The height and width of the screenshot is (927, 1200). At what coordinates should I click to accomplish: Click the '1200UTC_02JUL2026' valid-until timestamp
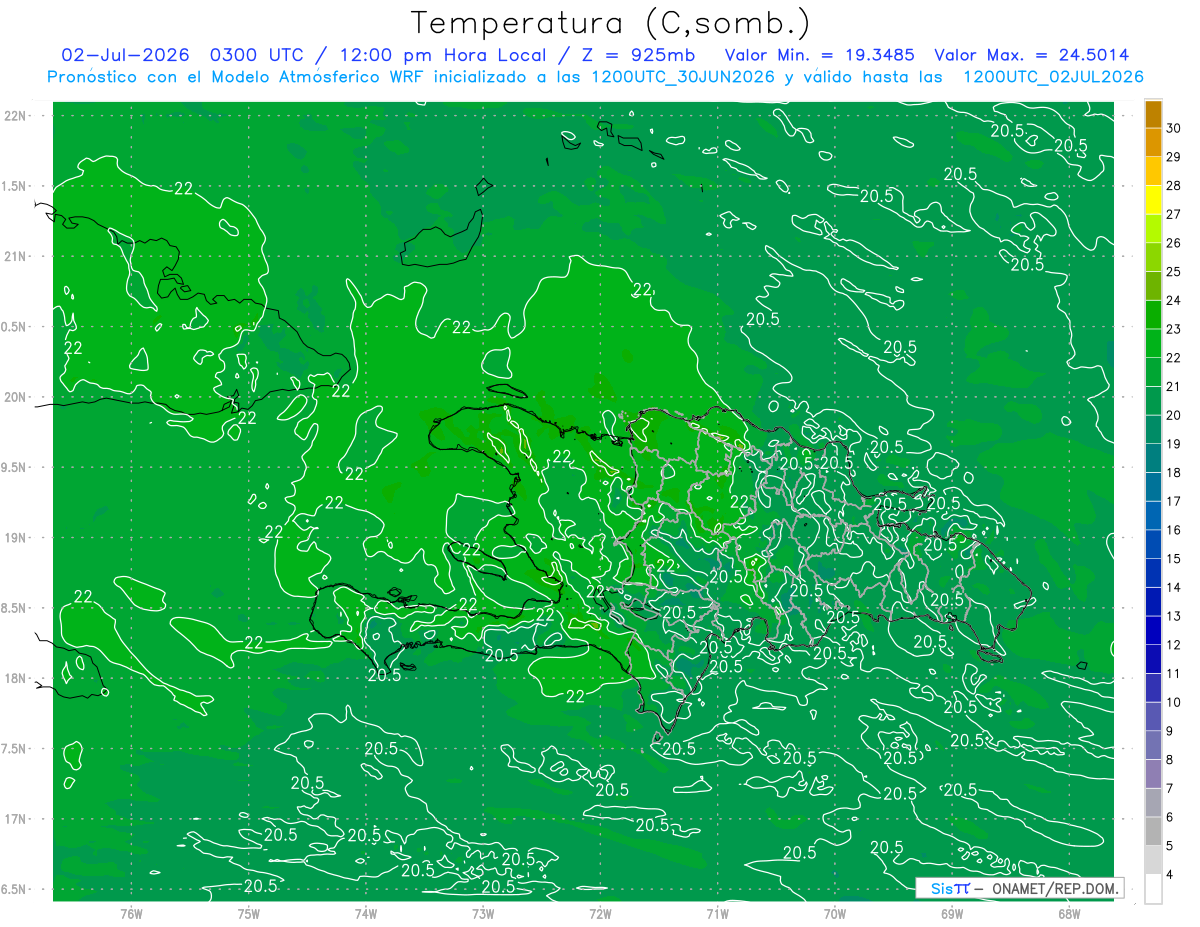[x=1053, y=77]
